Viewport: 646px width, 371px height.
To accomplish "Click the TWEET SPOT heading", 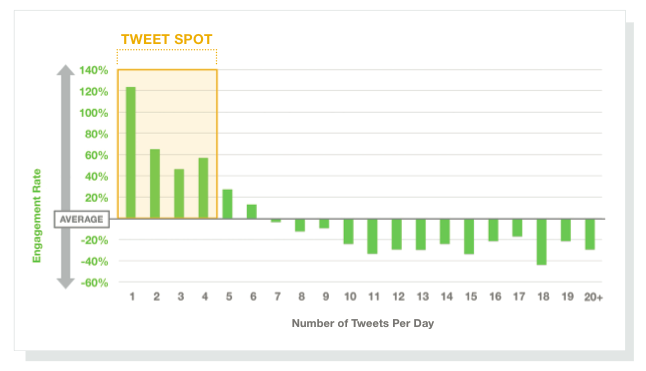I will click(x=166, y=39).
